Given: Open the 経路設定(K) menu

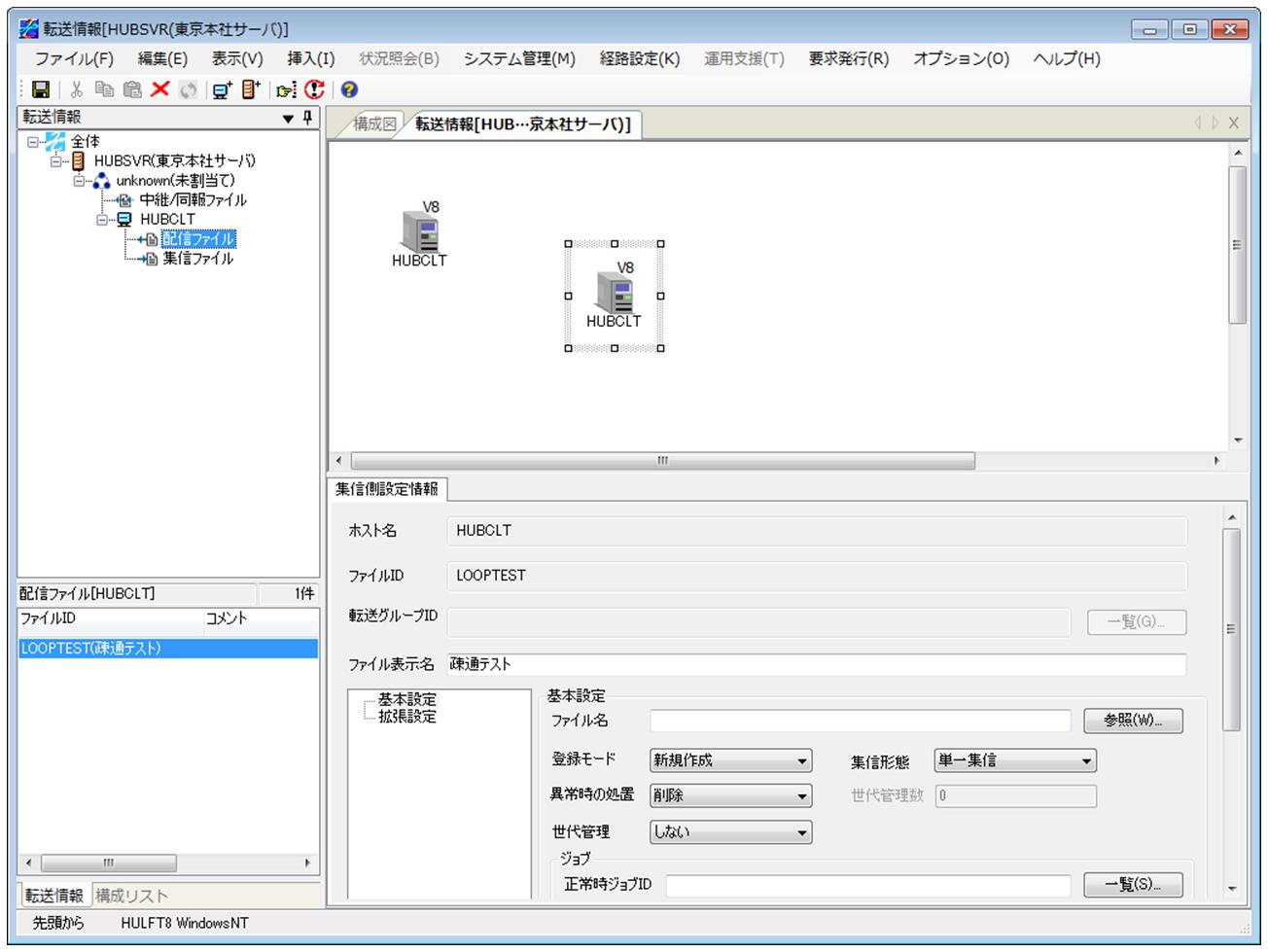Looking at the screenshot, I should pyautogui.click(x=640, y=59).
